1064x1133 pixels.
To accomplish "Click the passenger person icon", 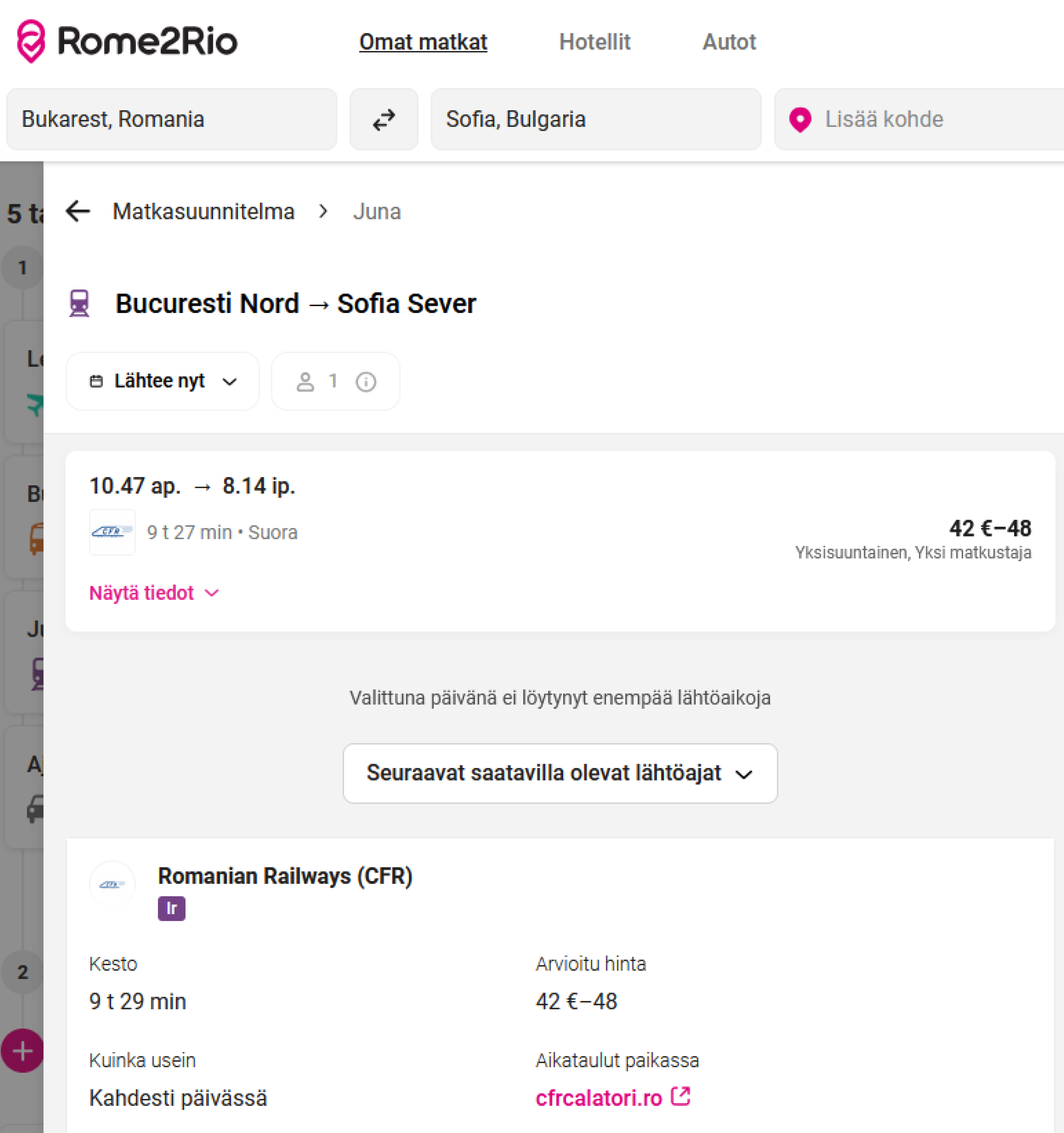I will (x=305, y=381).
